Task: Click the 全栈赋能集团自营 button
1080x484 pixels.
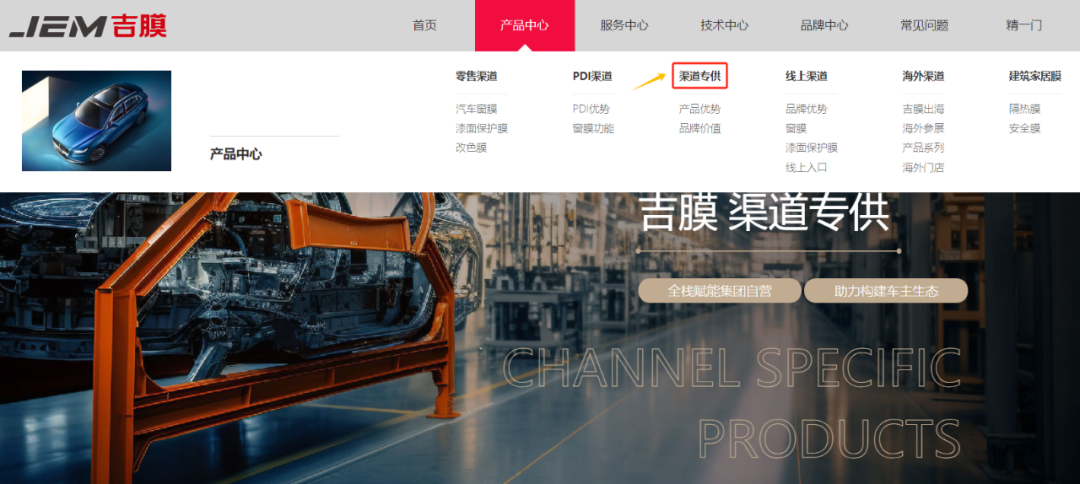Action: tap(720, 291)
